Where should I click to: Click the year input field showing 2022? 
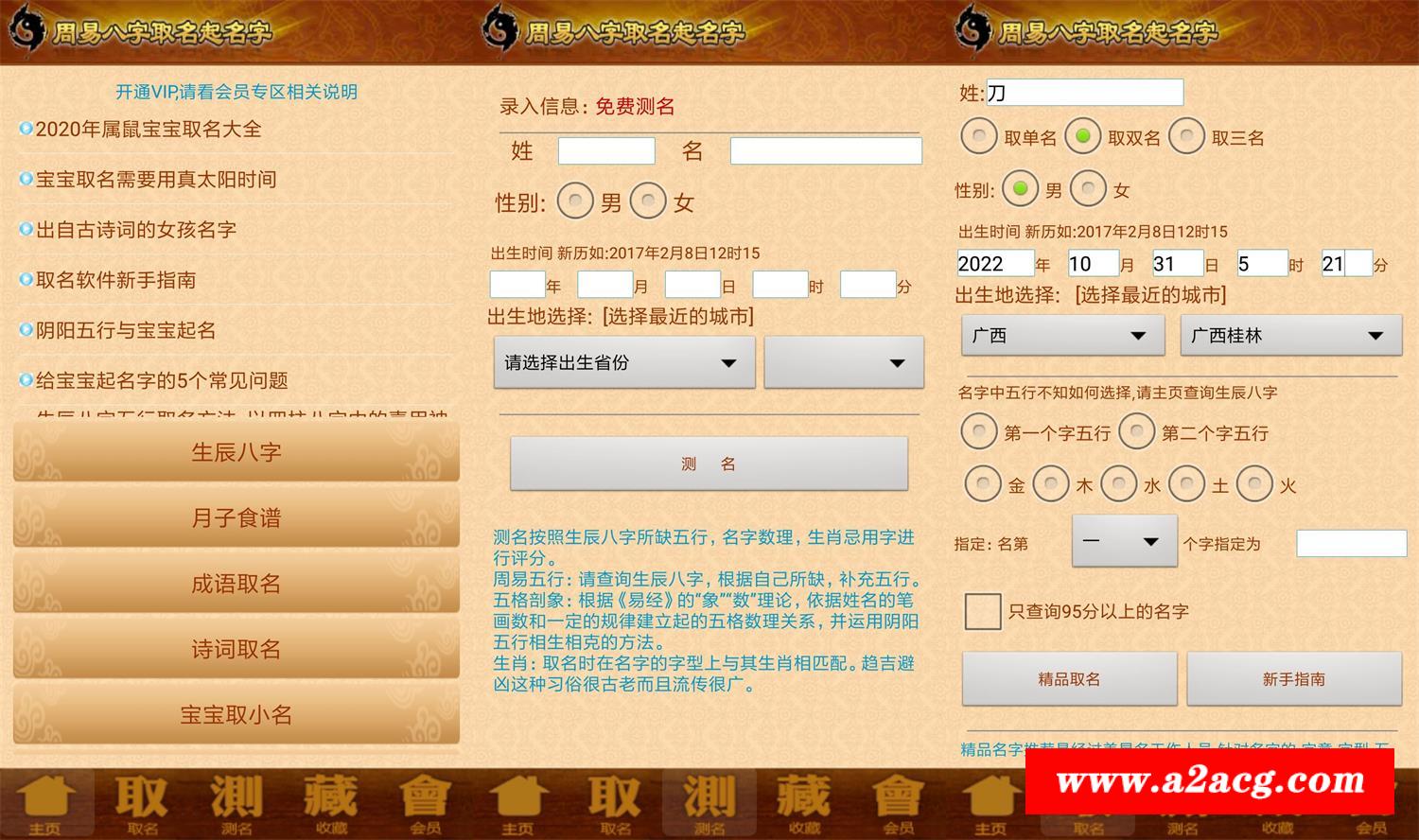(x=994, y=264)
